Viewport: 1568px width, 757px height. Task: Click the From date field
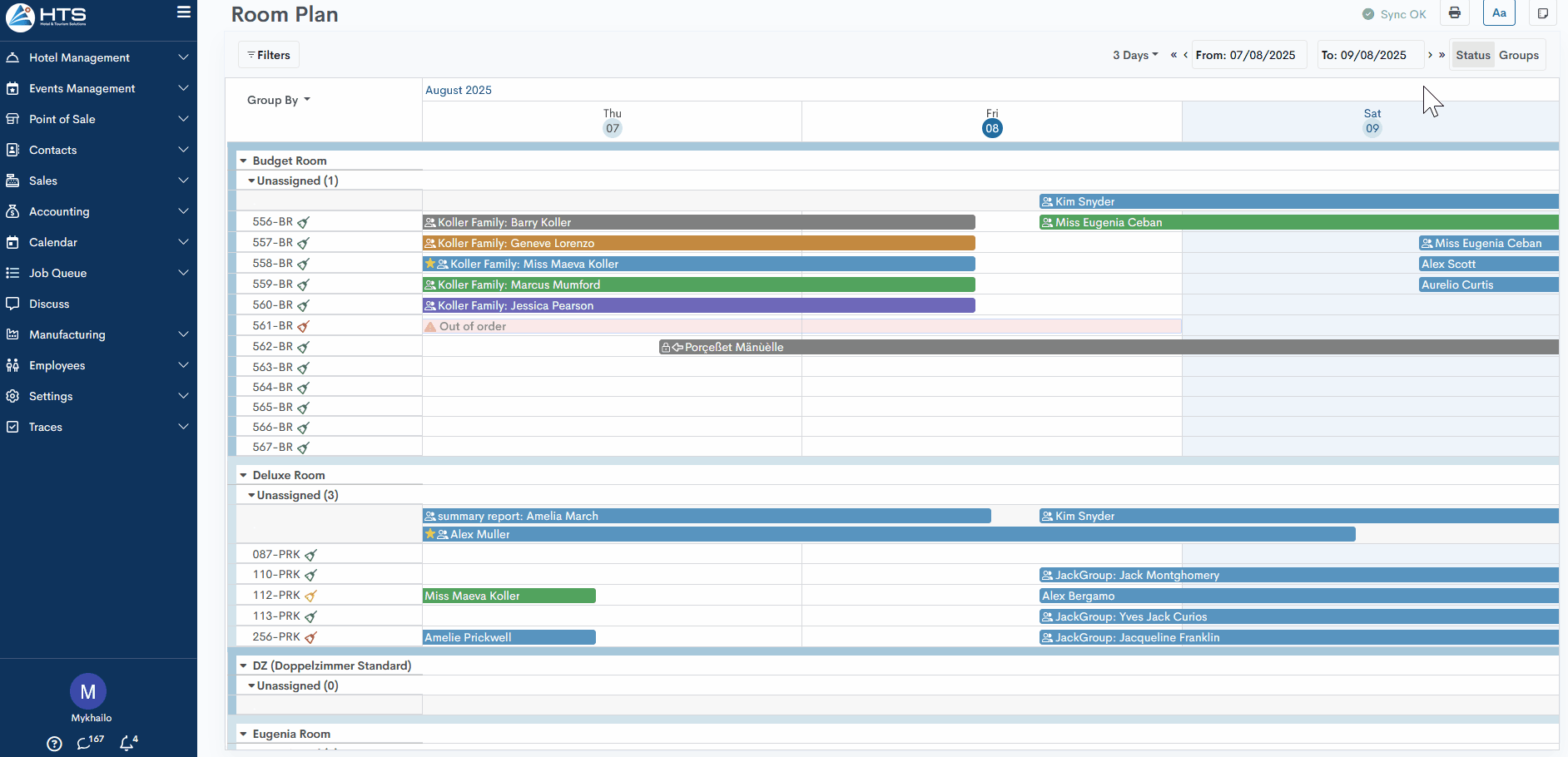pos(1248,55)
